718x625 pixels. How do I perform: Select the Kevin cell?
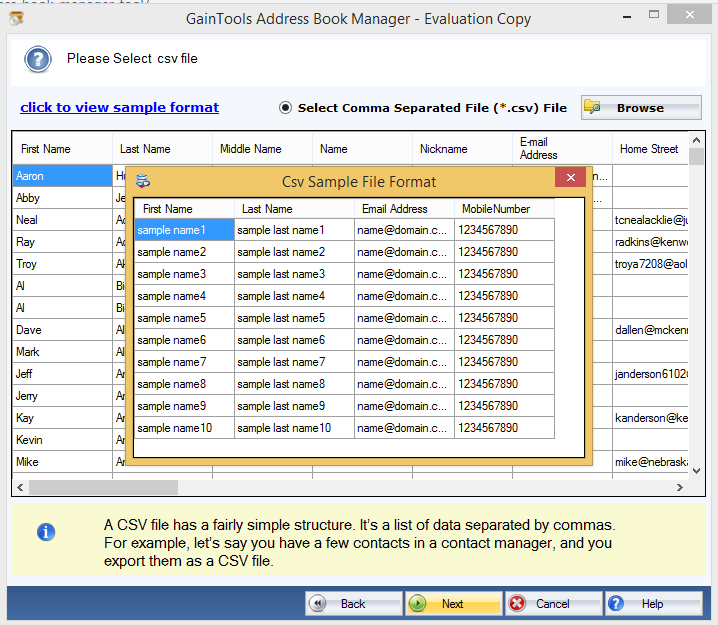click(x=62, y=440)
